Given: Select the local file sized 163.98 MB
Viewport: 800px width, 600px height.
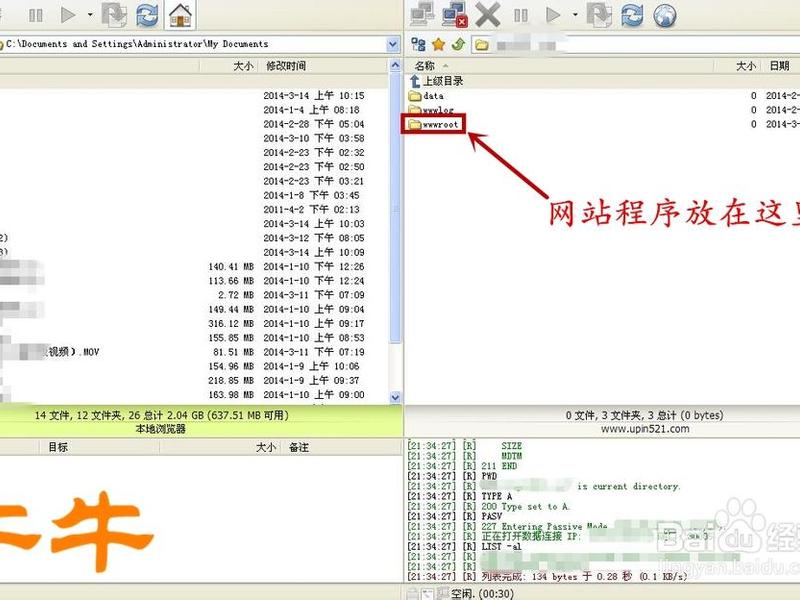Looking at the screenshot, I should [194, 395].
